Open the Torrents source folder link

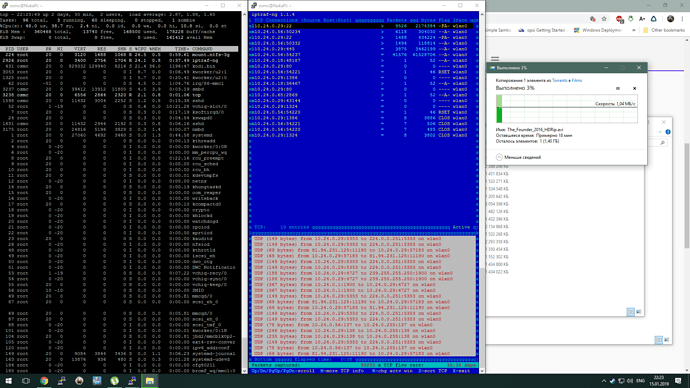559,81
